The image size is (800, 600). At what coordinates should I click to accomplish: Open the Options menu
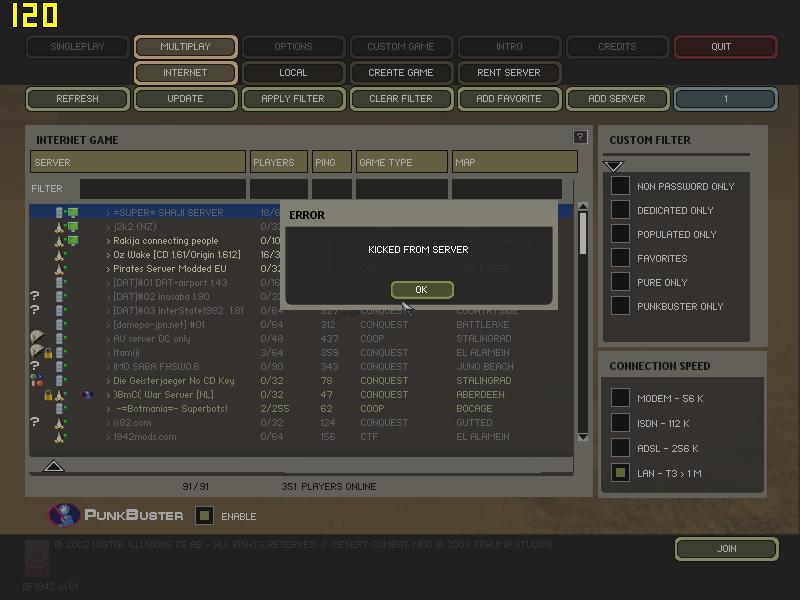(x=293, y=46)
